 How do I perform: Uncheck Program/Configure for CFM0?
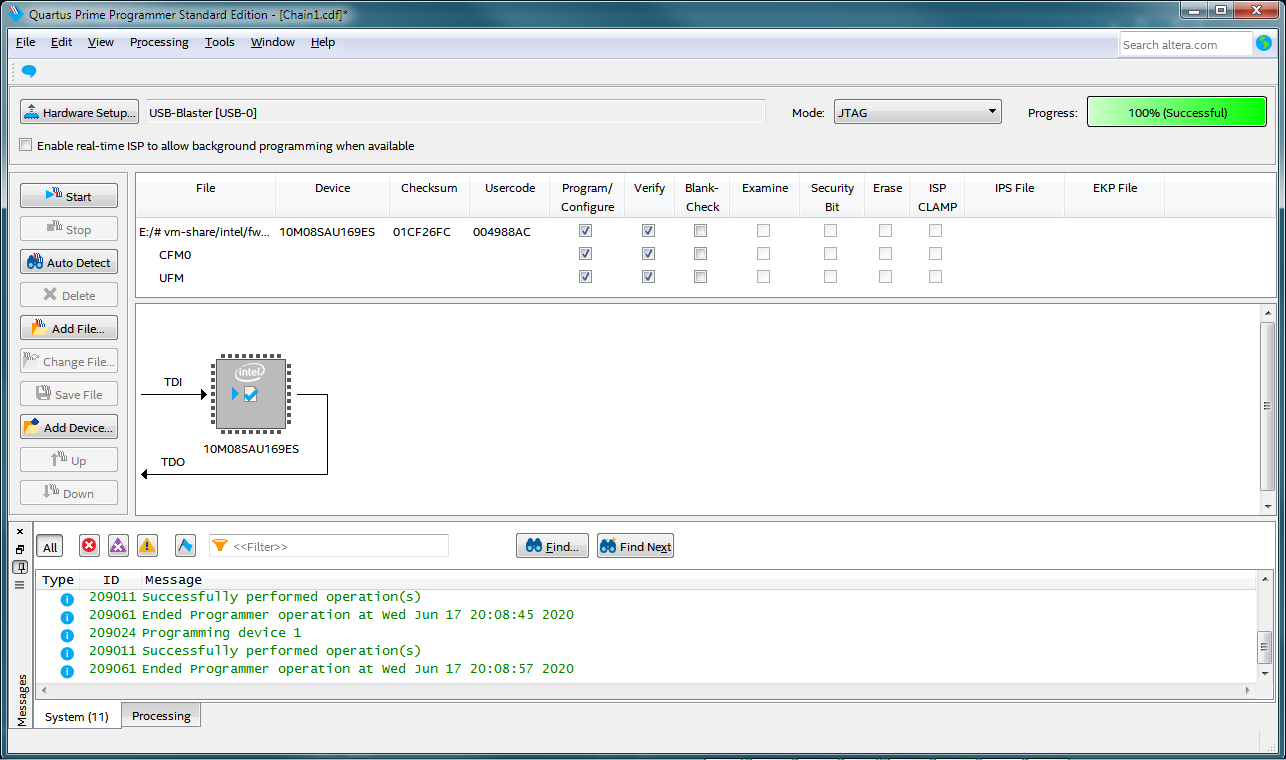pyautogui.click(x=586, y=253)
